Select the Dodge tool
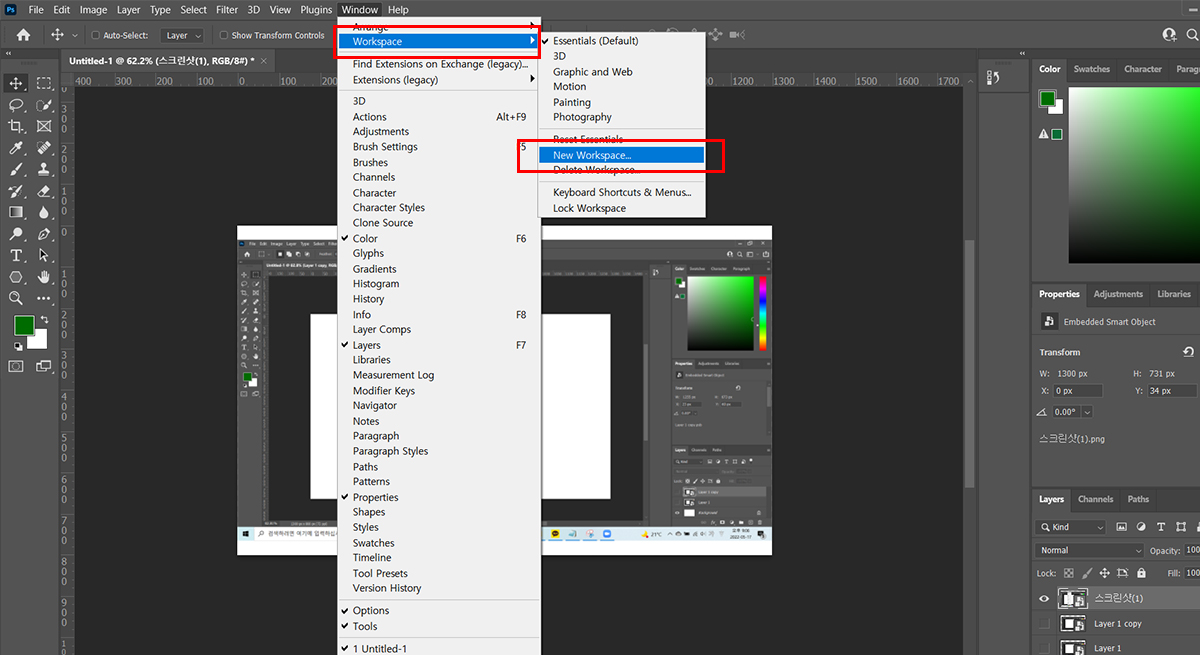This screenshot has height=655, width=1200. (x=16, y=234)
